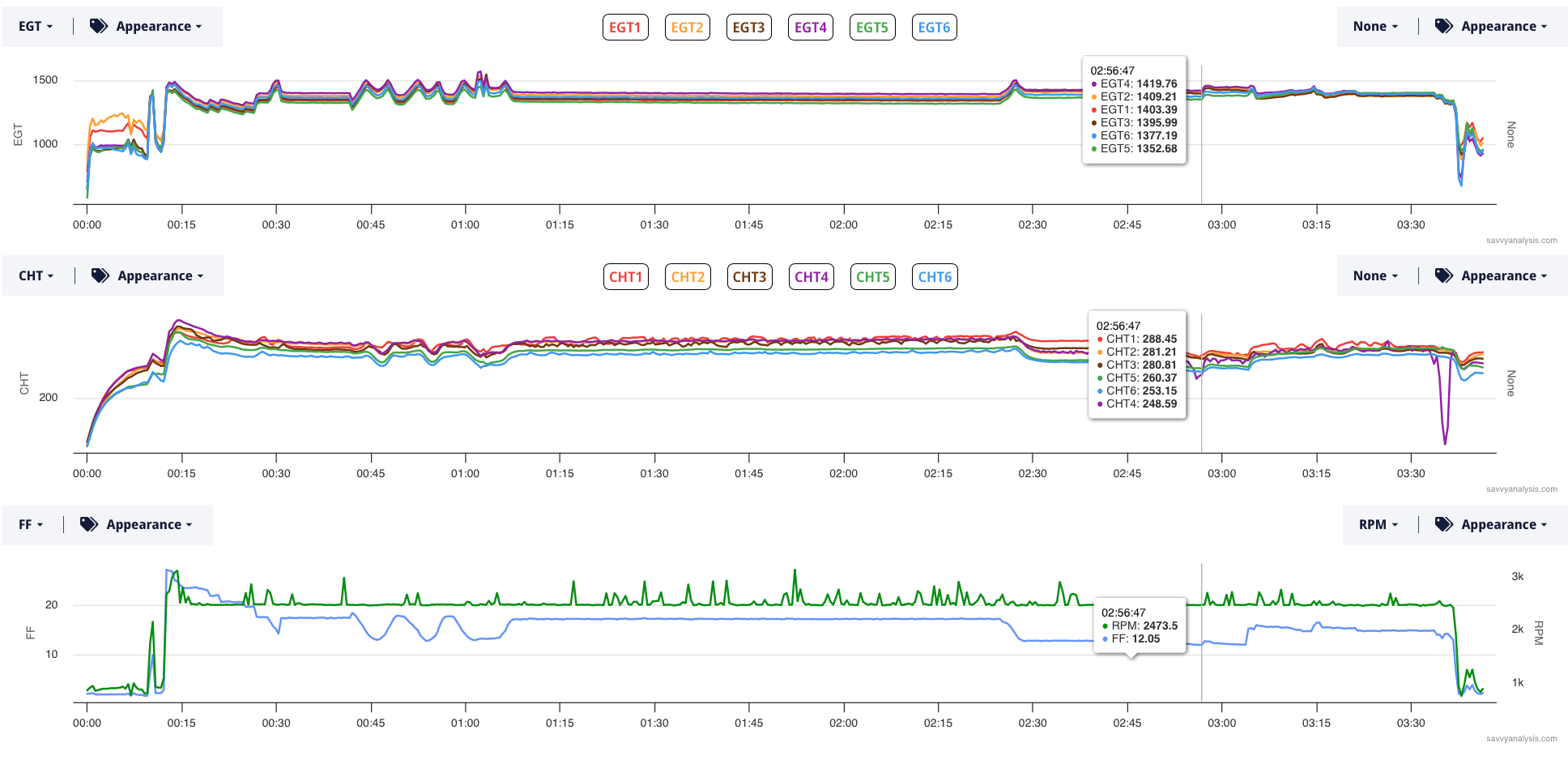1568x764 pixels.
Task: Click the 00:15 tick on the CHT chart axis
Action: [181, 474]
